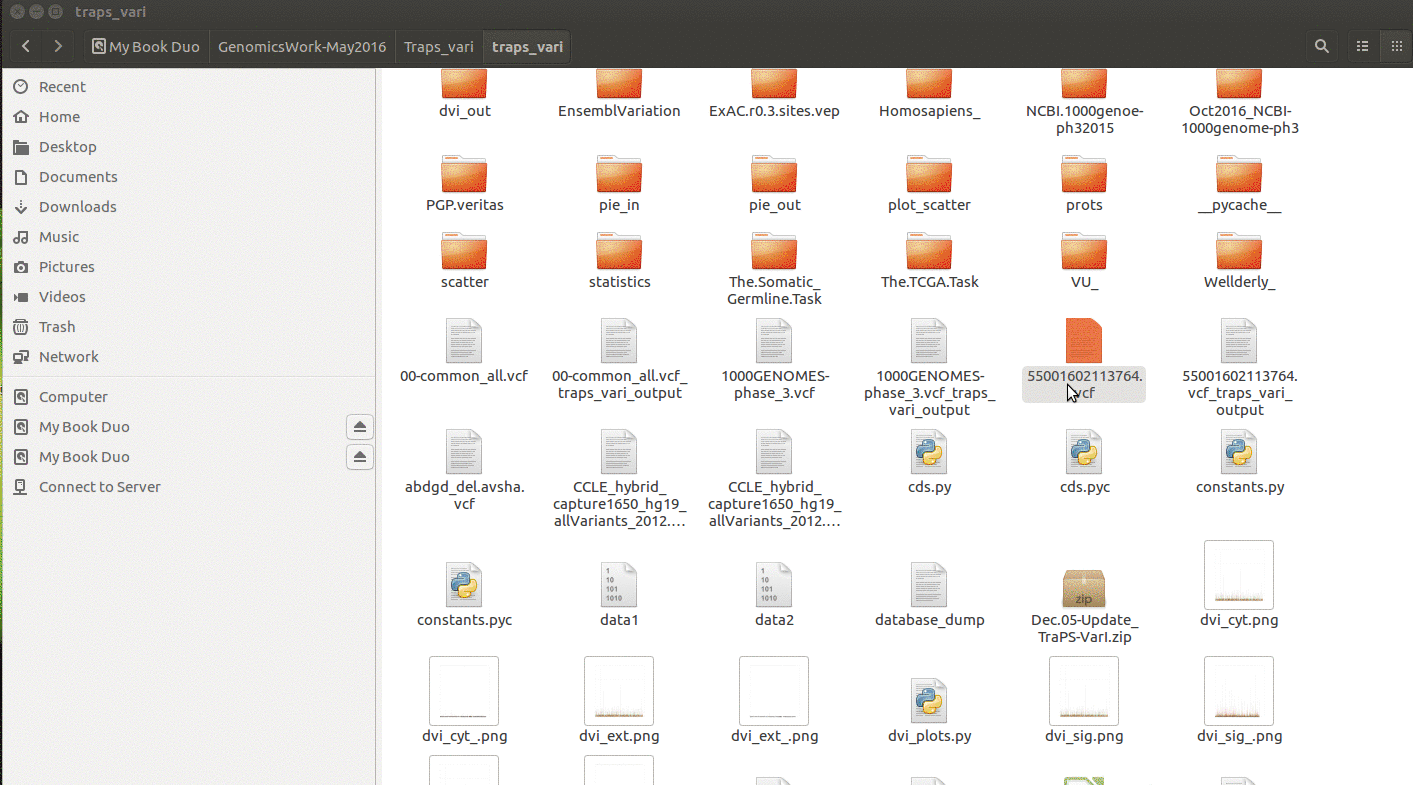Image resolution: width=1413 pixels, height=785 pixels.
Task: Open Traps_vari path segment
Action: pyautogui.click(x=439, y=47)
